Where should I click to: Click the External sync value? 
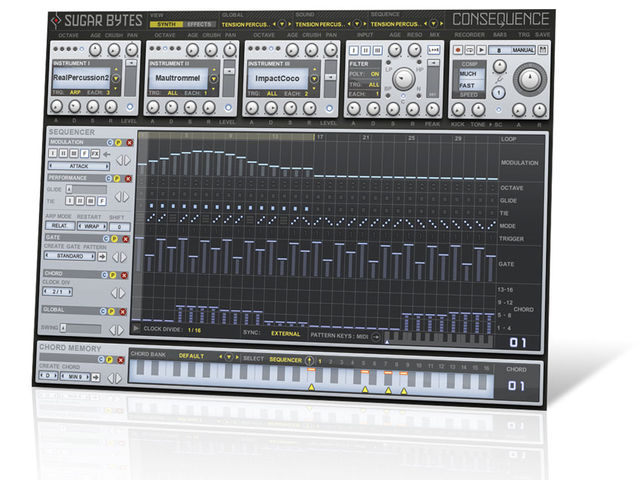[285, 333]
